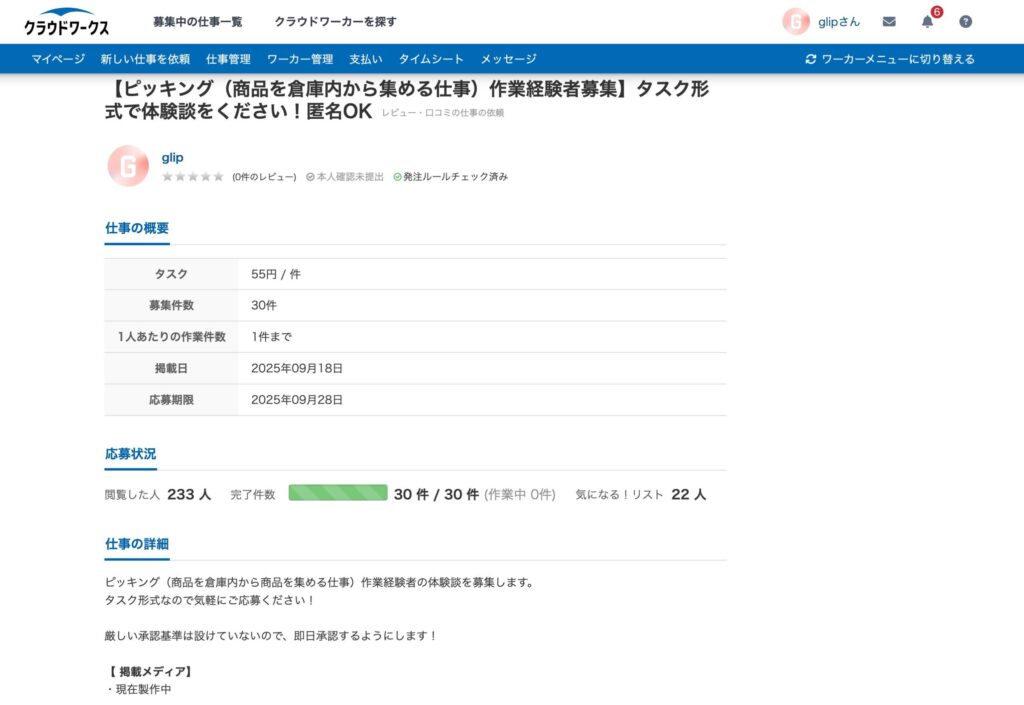Click the help question mark icon
Screen dimensions: 1024x705
965,22
